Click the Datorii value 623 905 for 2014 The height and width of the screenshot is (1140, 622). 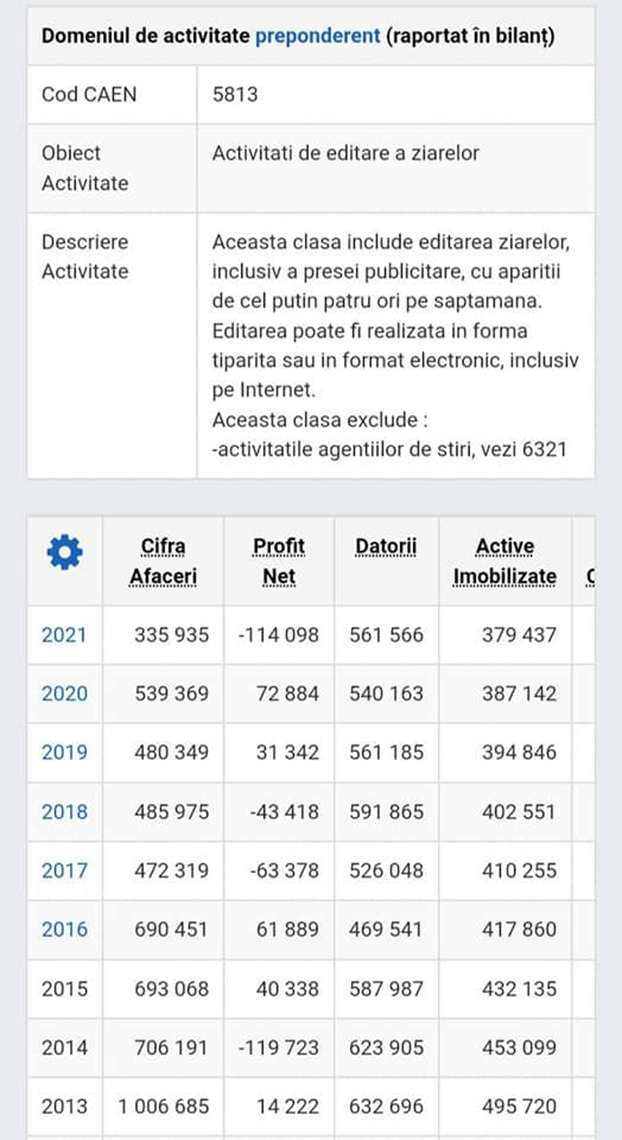(x=383, y=1048)
